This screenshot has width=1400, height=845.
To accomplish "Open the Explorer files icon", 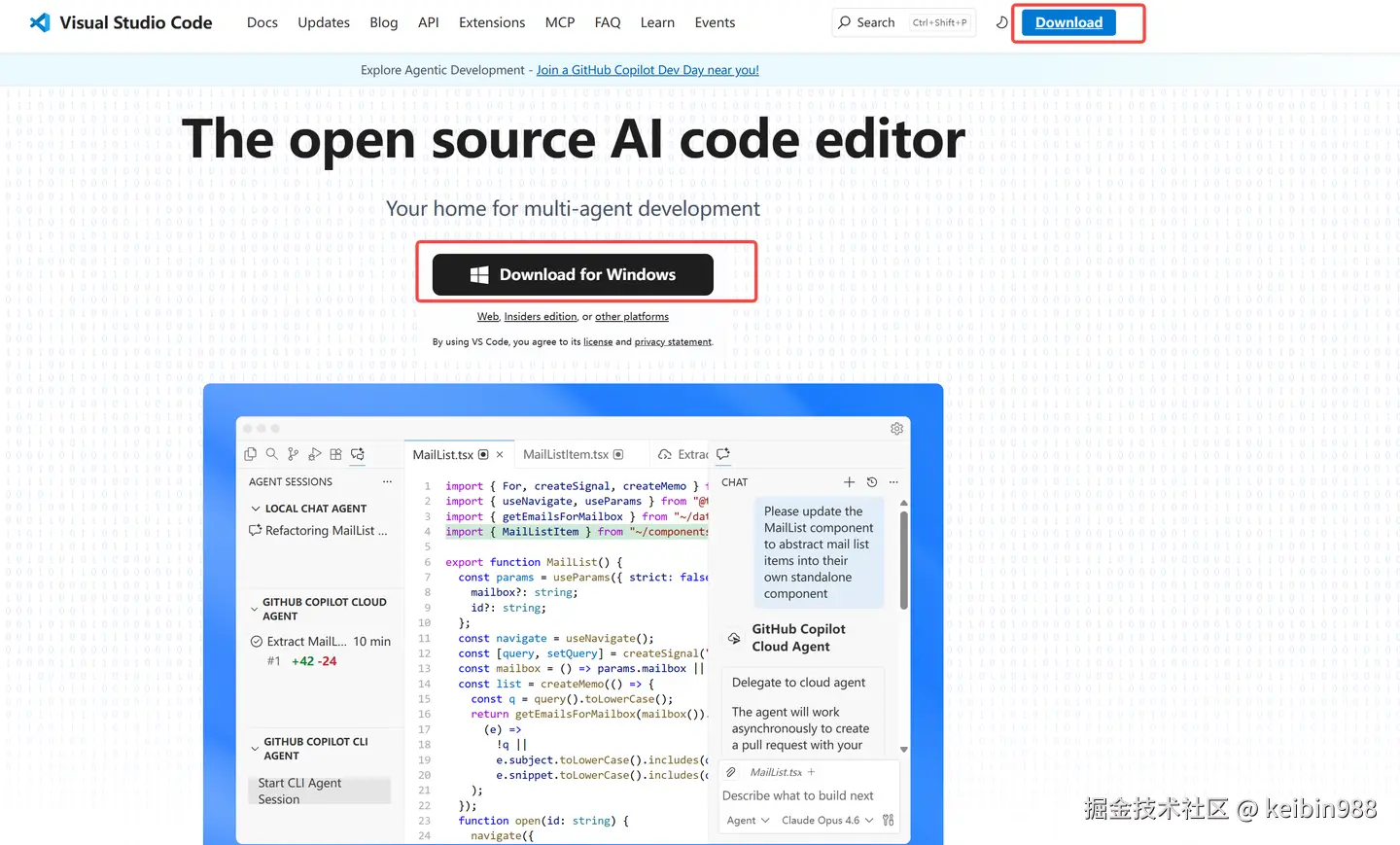I will pyautogui.click(x=251, y=454).
